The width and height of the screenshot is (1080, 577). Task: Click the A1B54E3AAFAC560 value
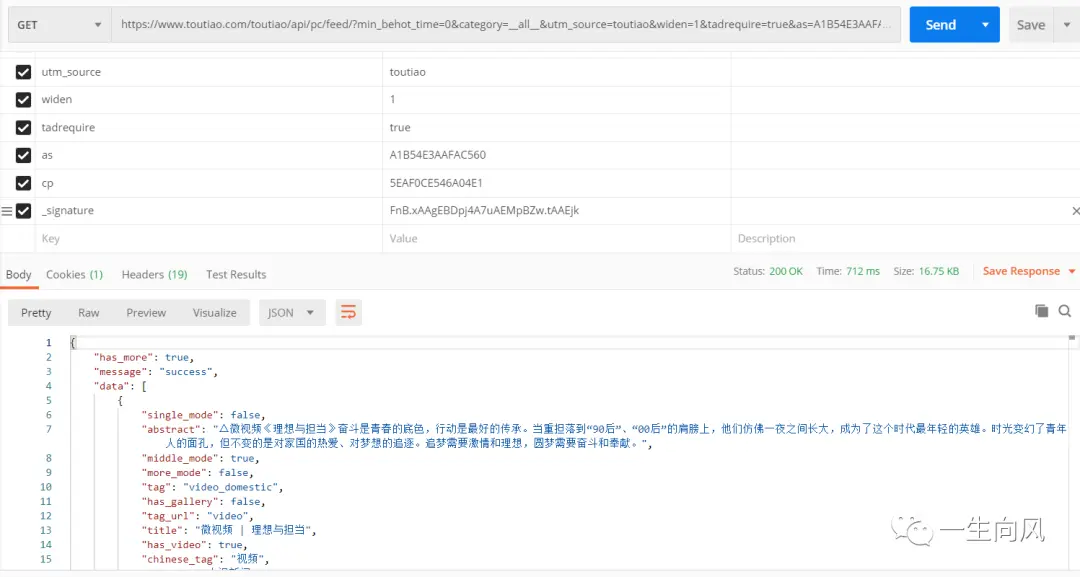[x=437, y=155]
